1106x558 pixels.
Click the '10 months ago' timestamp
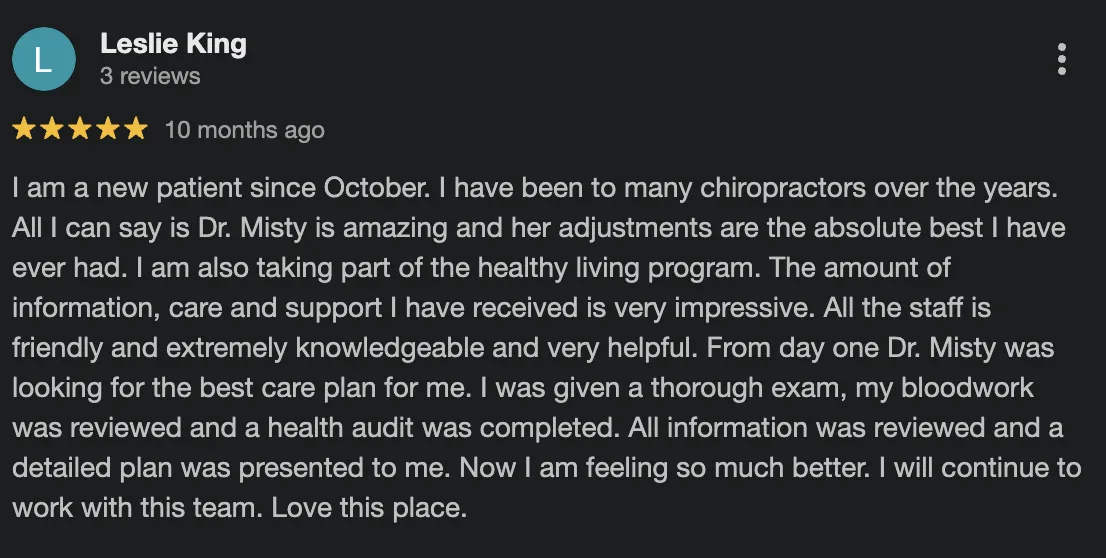coord(245,131)
